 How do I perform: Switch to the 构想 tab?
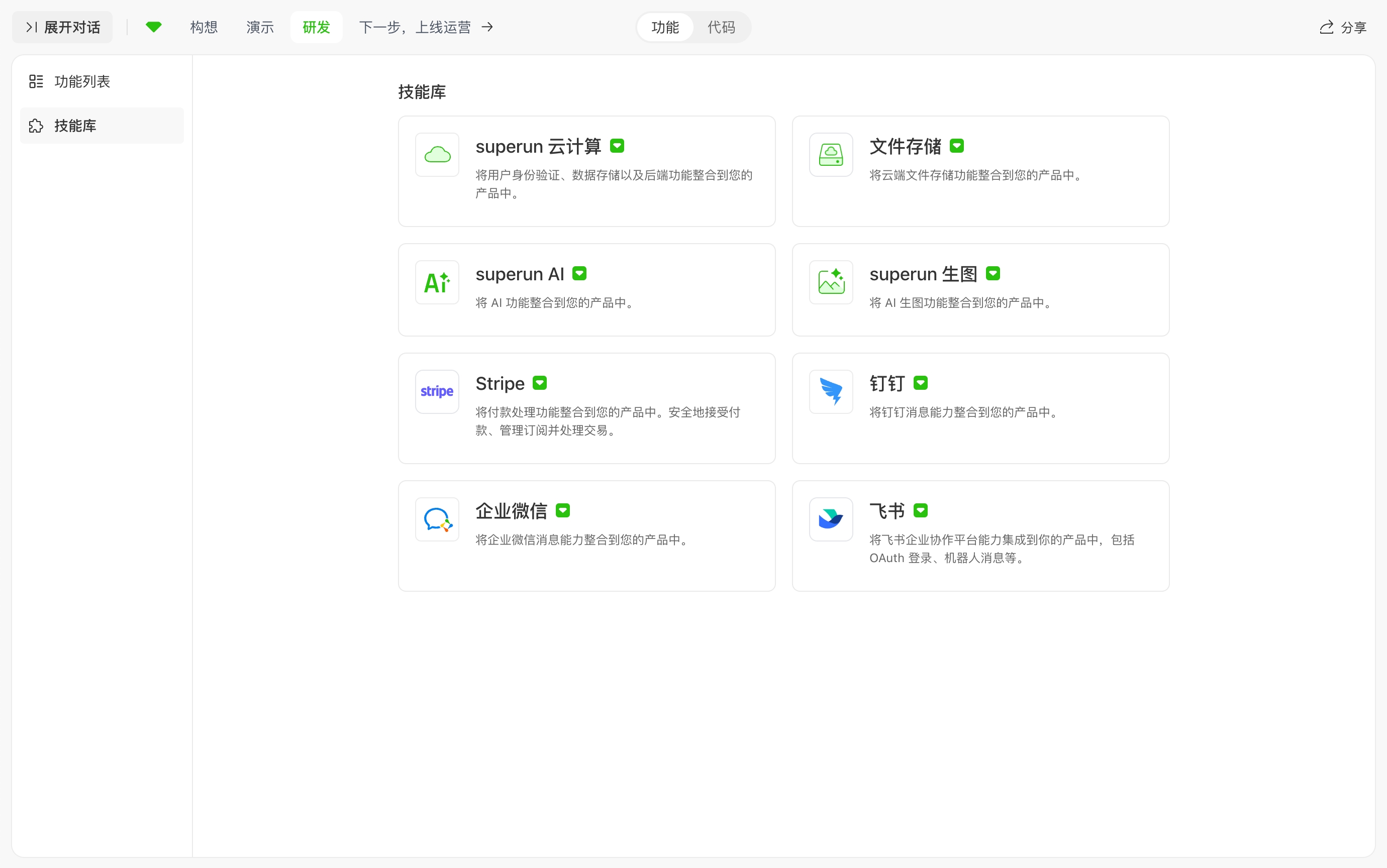(x=204, y=27)
